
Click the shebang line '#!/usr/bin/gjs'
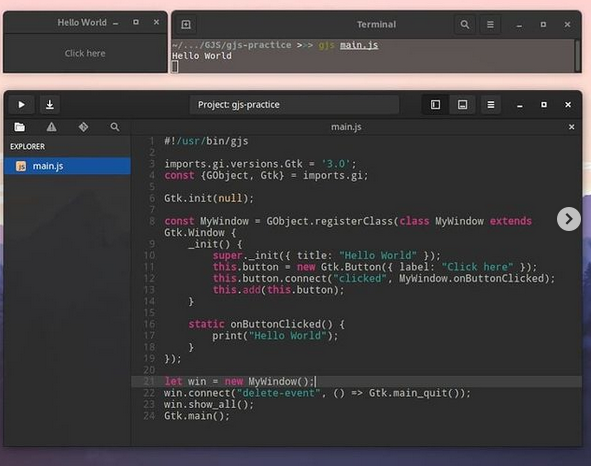click(x=206, y=141)
